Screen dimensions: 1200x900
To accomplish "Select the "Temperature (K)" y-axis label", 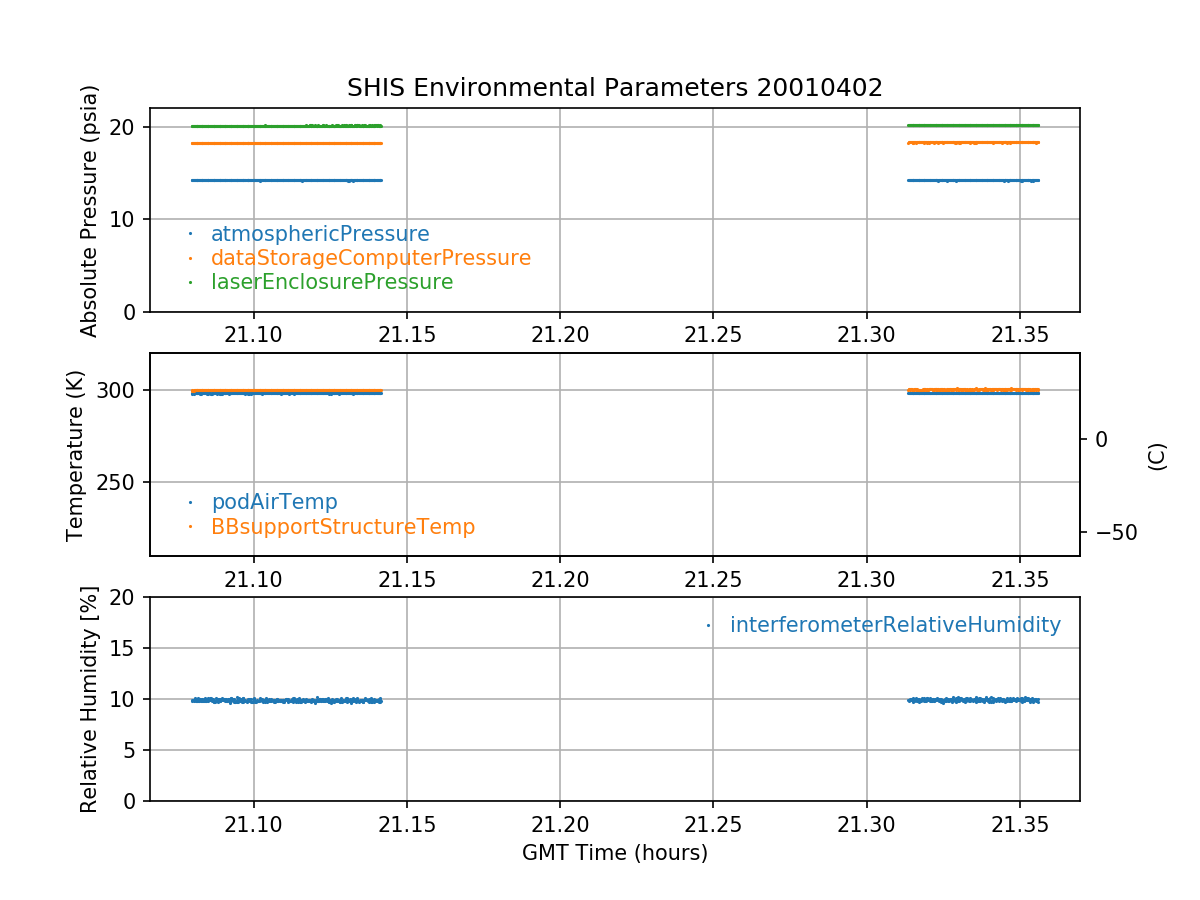I will (76, 455).
